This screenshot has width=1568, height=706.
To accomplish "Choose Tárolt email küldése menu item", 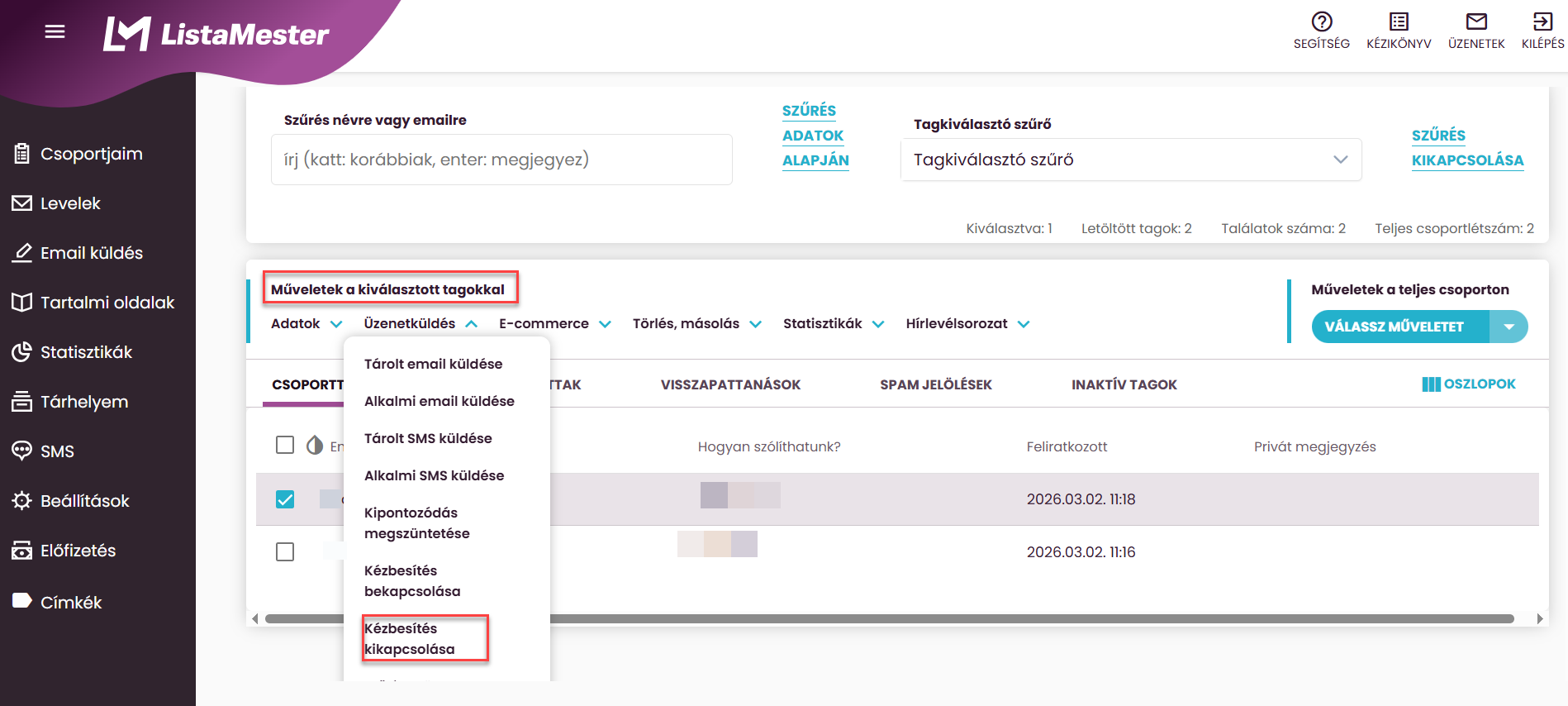I will [x=433, y=364].
